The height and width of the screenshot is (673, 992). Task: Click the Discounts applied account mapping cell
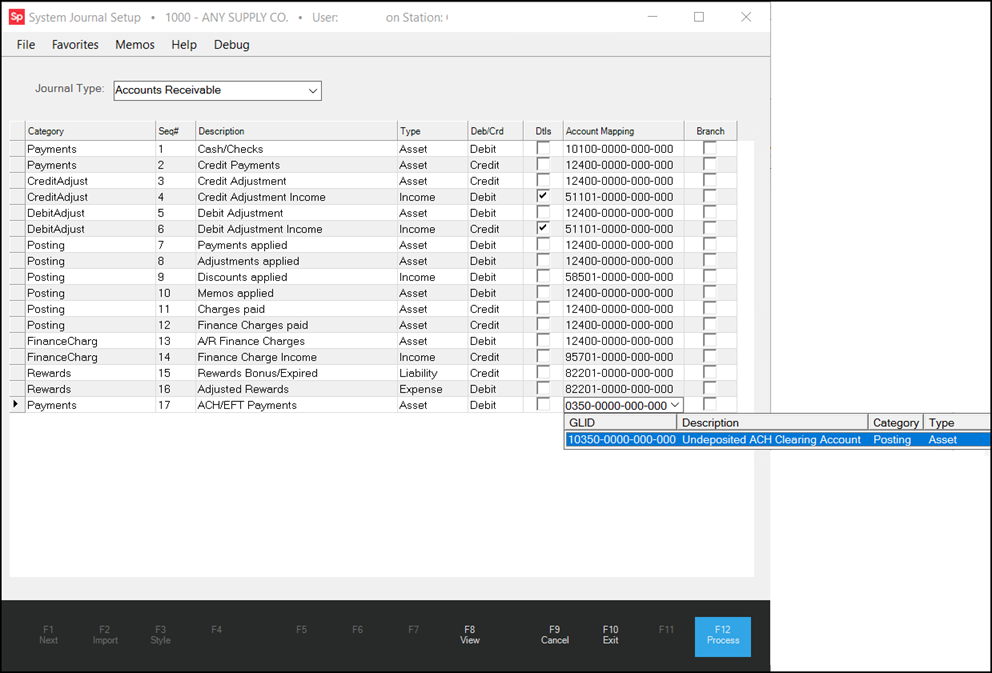point(620,277)
